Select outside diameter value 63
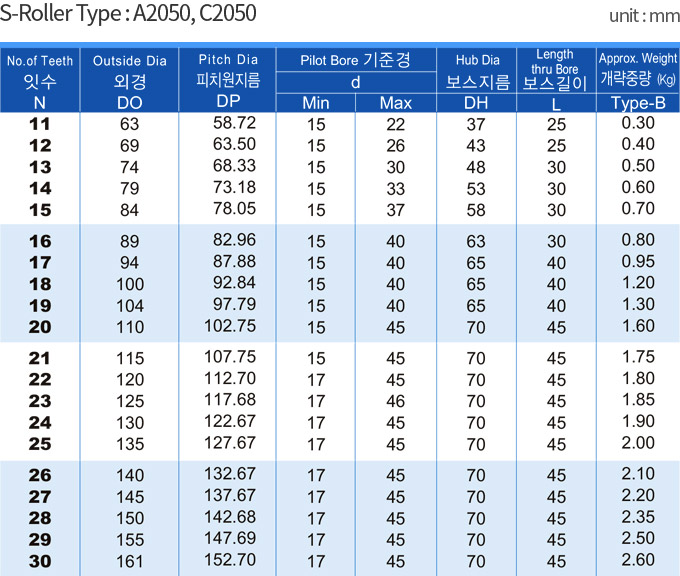The width and height of the screenshot is (680, 576). [x=130, y=124]
